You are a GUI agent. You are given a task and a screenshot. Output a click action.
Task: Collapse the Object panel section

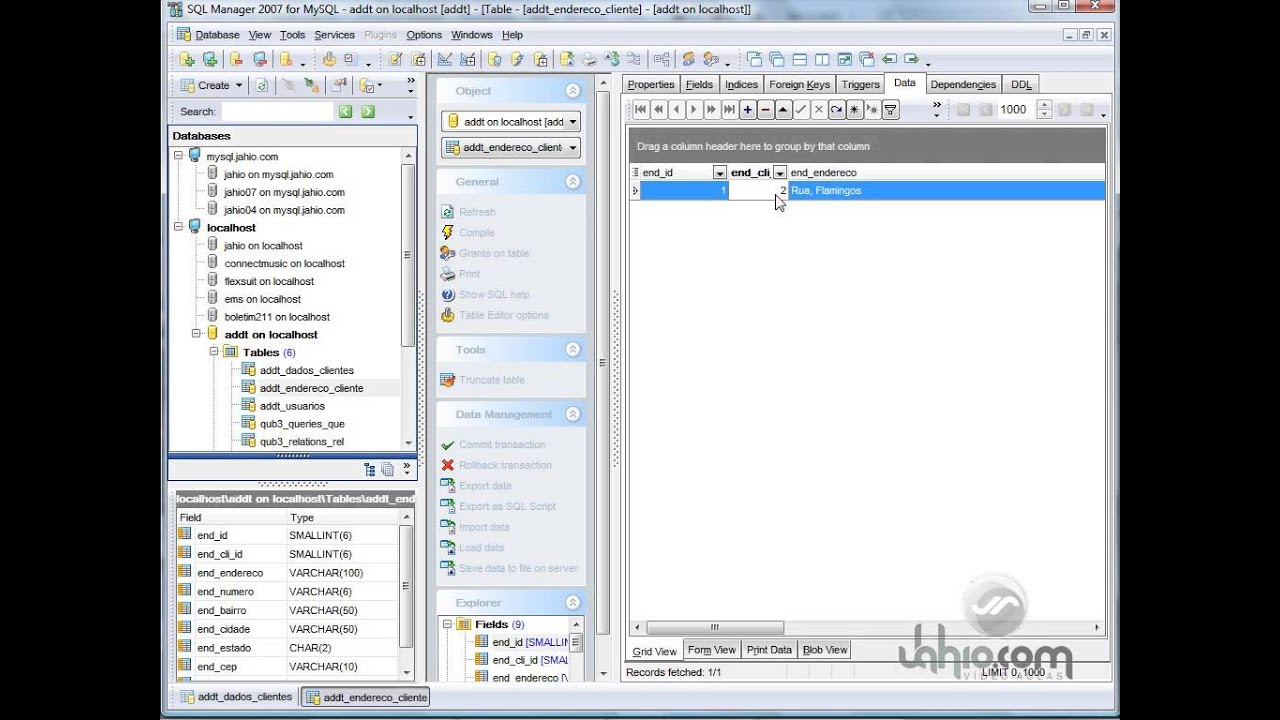(573, 91)
